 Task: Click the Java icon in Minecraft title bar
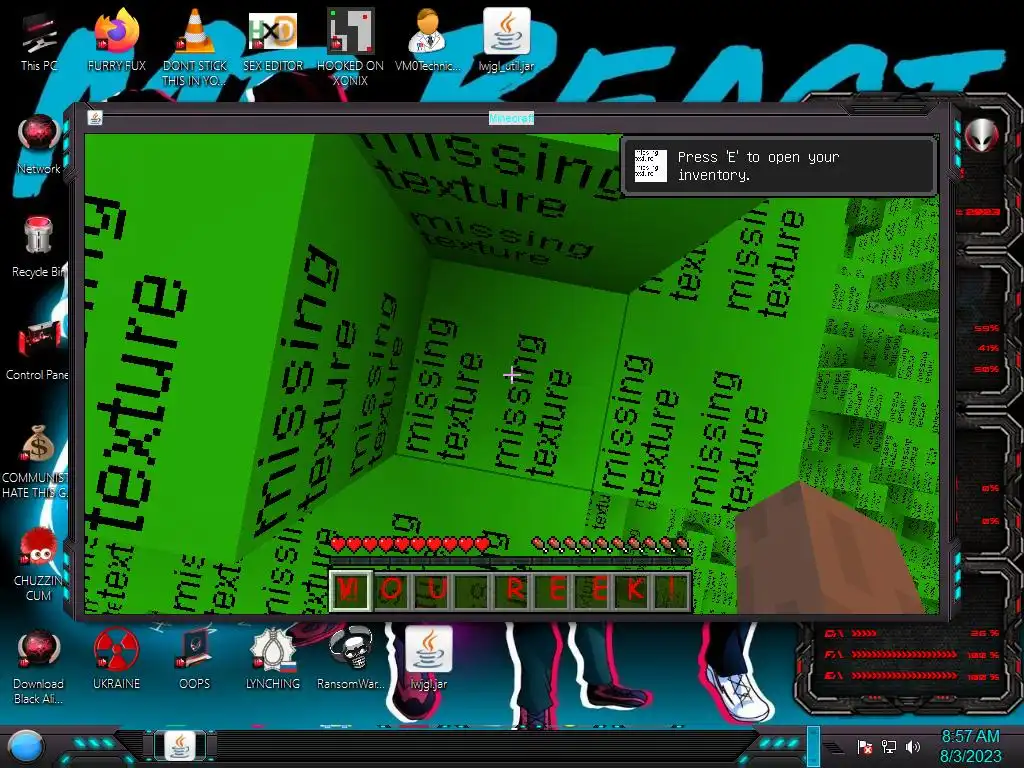(95, 118)
